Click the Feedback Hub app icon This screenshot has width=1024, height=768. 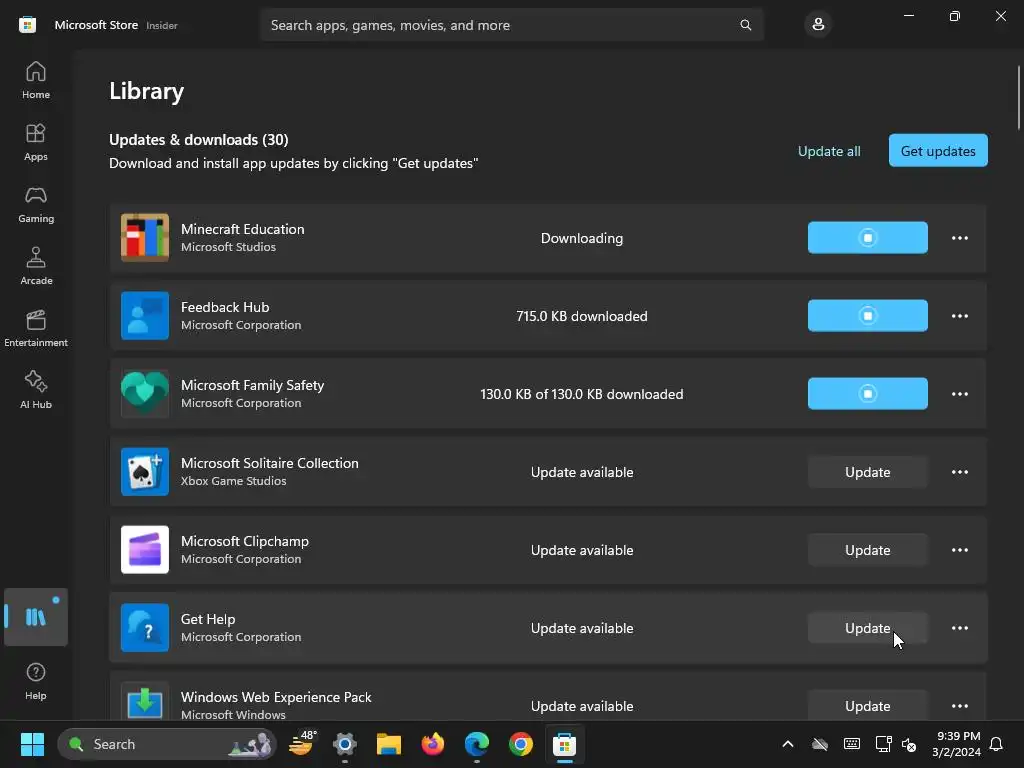click(x=145, y=315)
